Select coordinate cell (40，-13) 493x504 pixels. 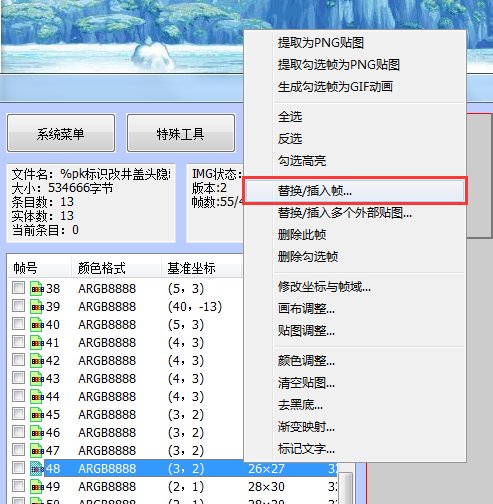[195, 307]
